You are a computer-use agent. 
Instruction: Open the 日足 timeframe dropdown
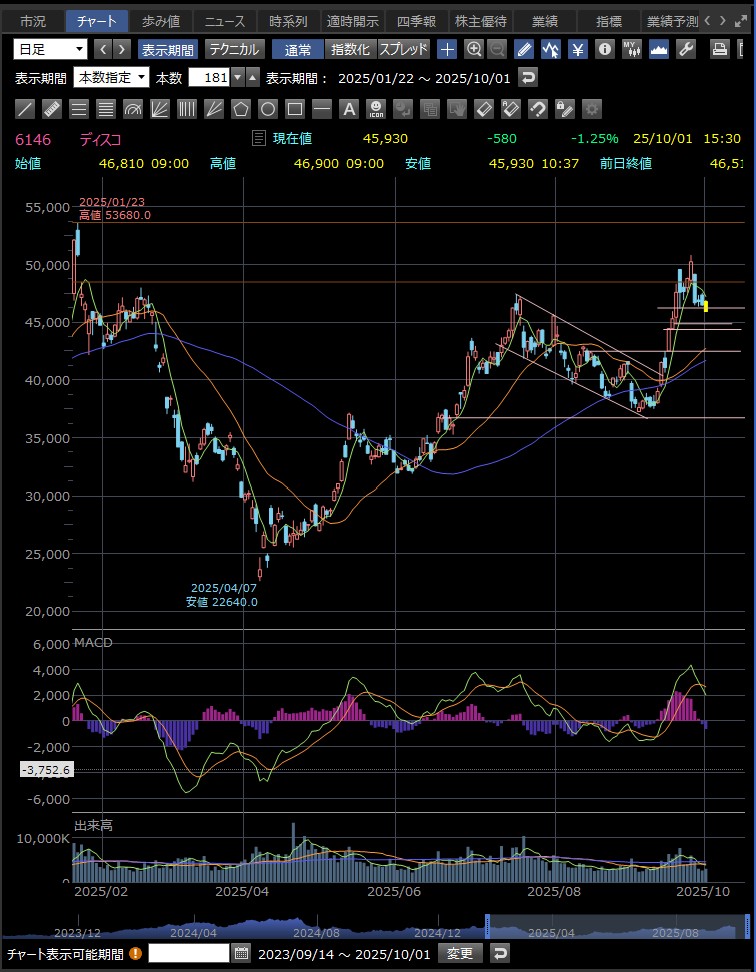pyautogui.click(x=51, y=49)
